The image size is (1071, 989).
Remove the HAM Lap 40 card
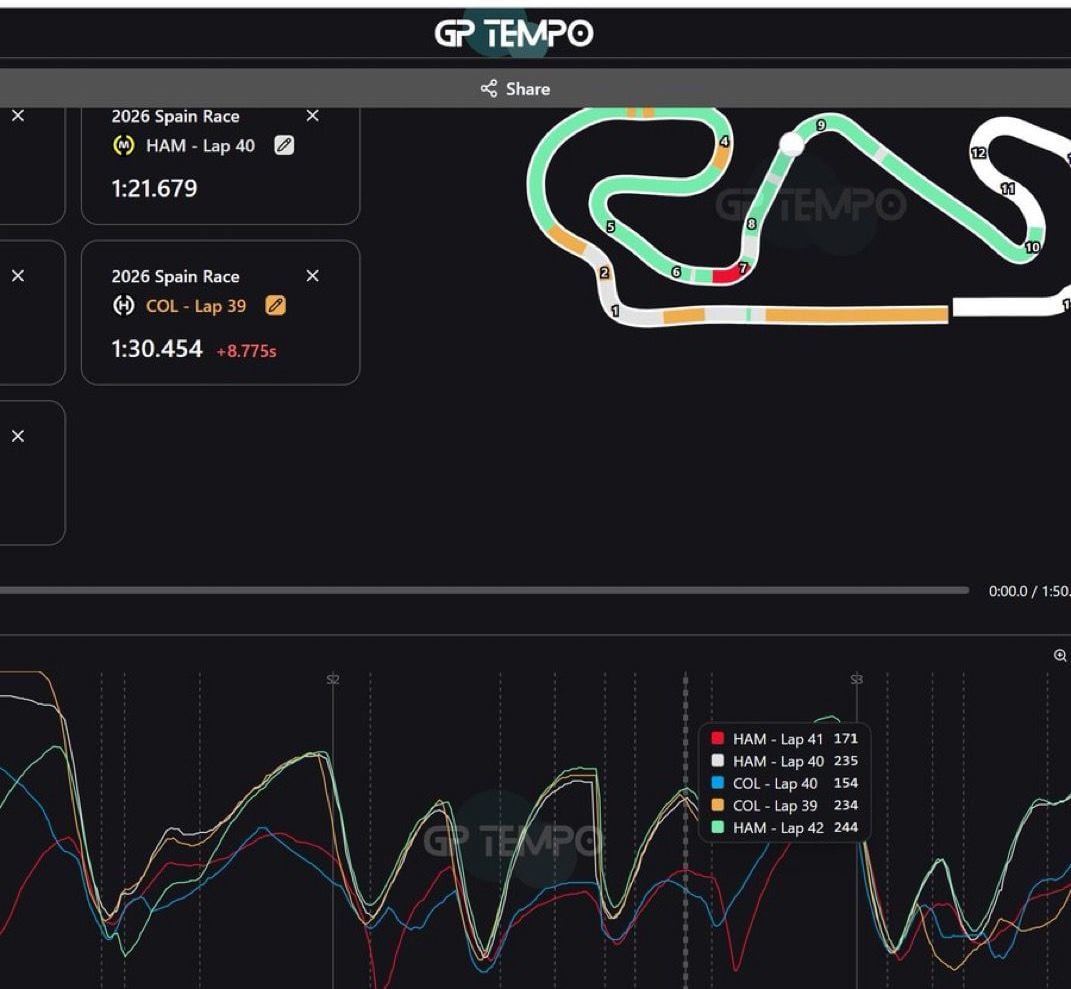pos(313,115)
